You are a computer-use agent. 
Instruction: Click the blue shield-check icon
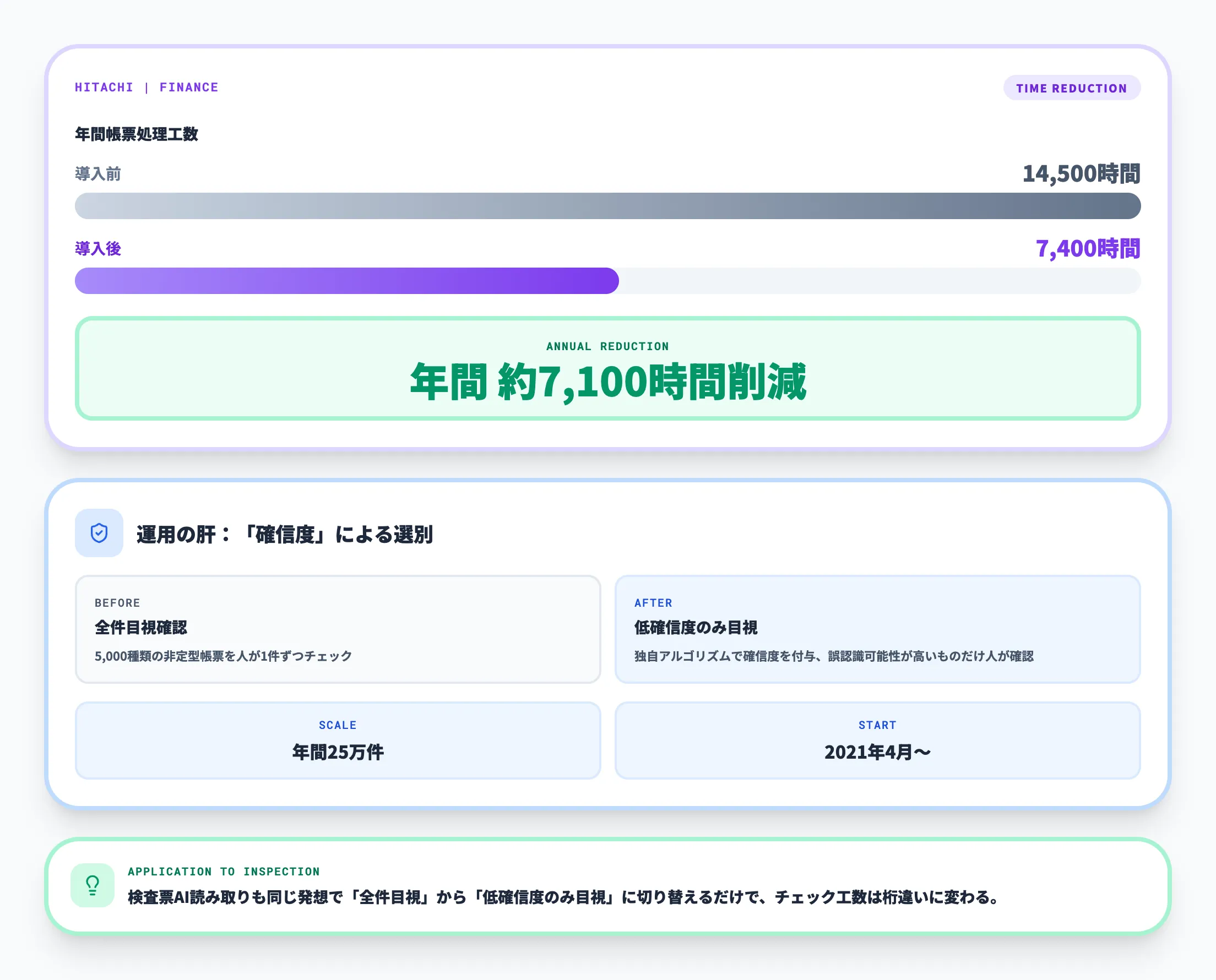(x=99, y=532)
